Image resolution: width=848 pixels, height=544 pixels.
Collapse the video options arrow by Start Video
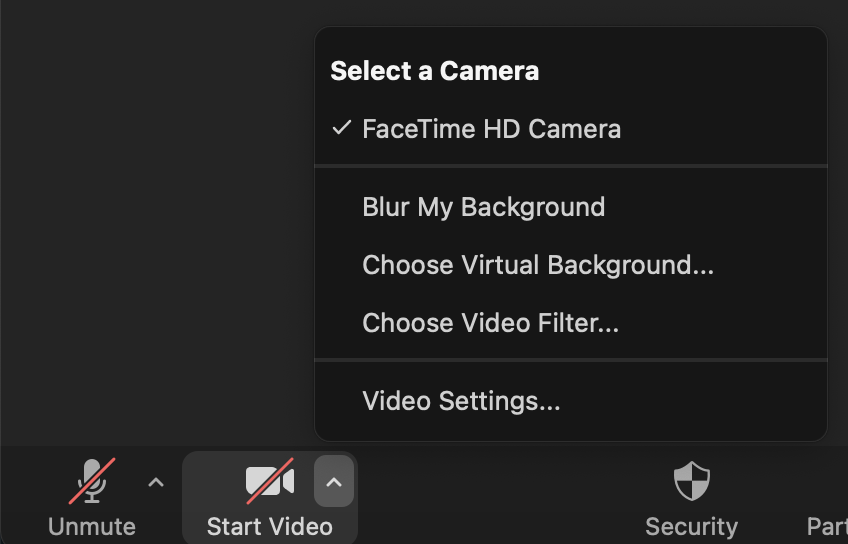pyautogui.click(x=334, y=482)
